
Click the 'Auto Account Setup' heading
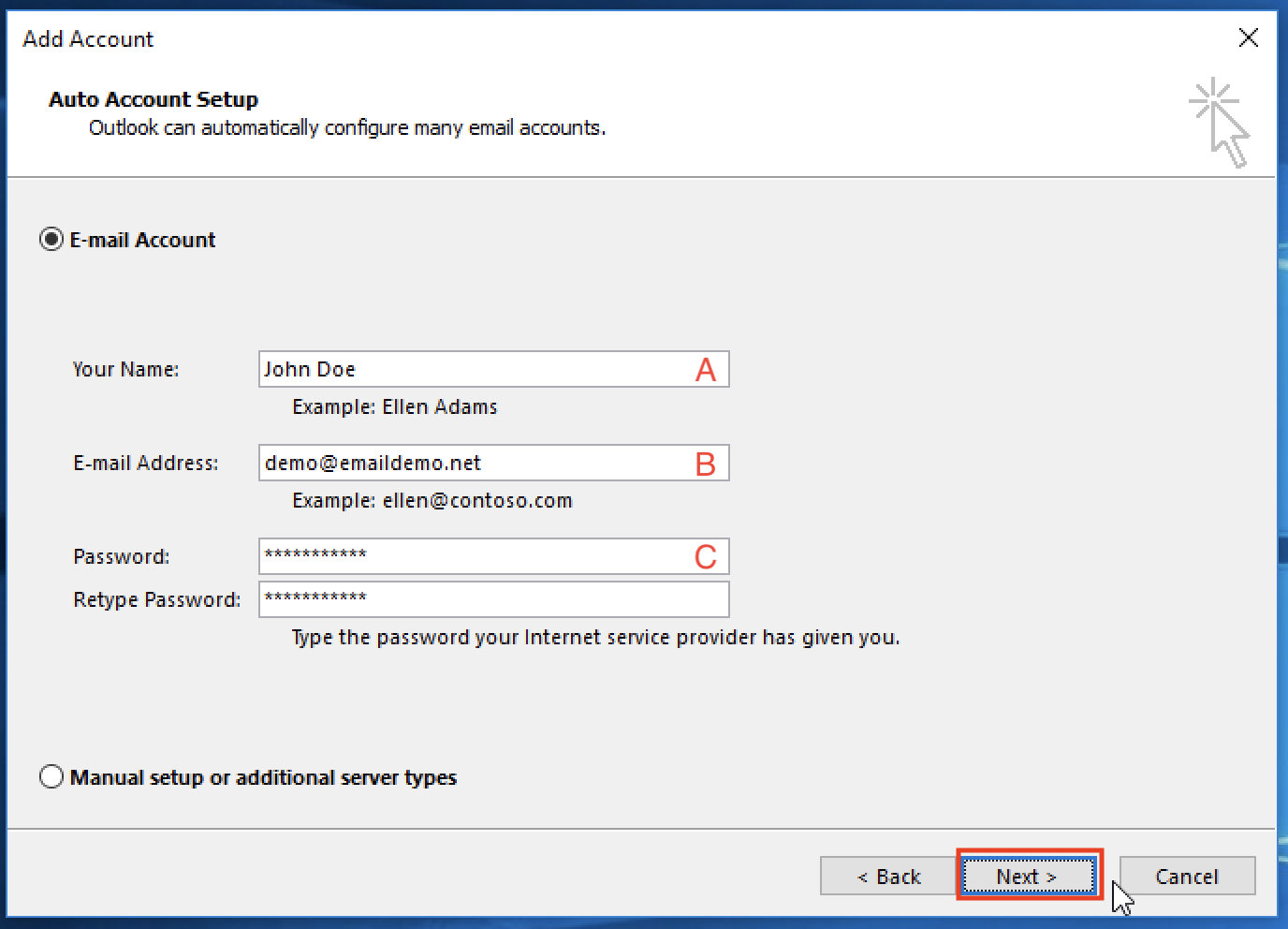(154, 99)
